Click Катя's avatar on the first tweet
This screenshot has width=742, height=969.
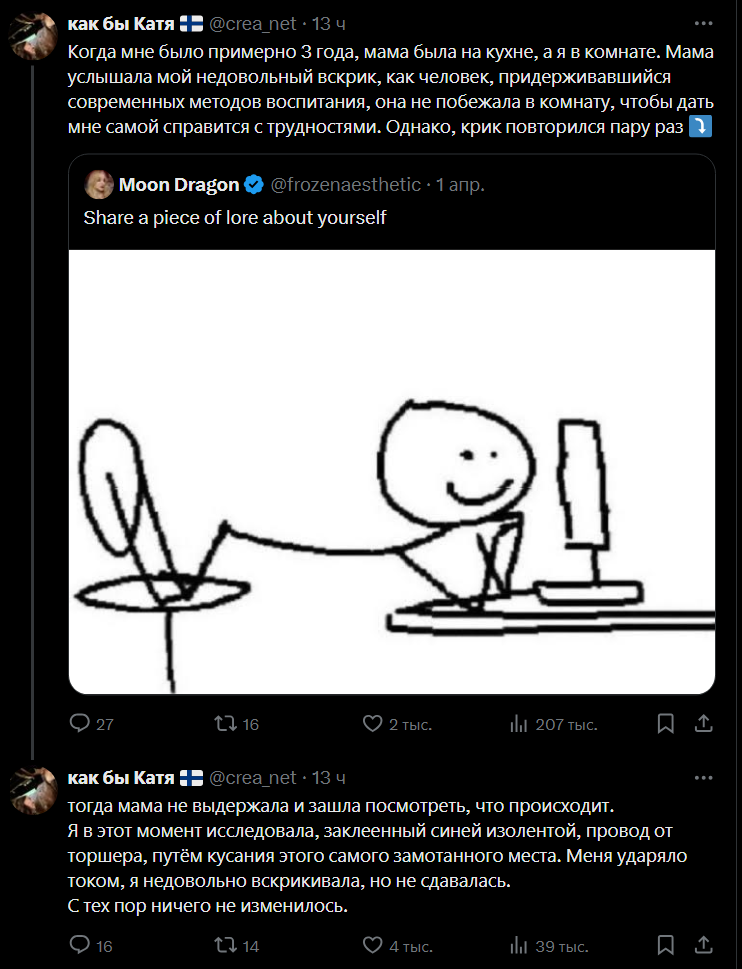[x=32, y=36]
